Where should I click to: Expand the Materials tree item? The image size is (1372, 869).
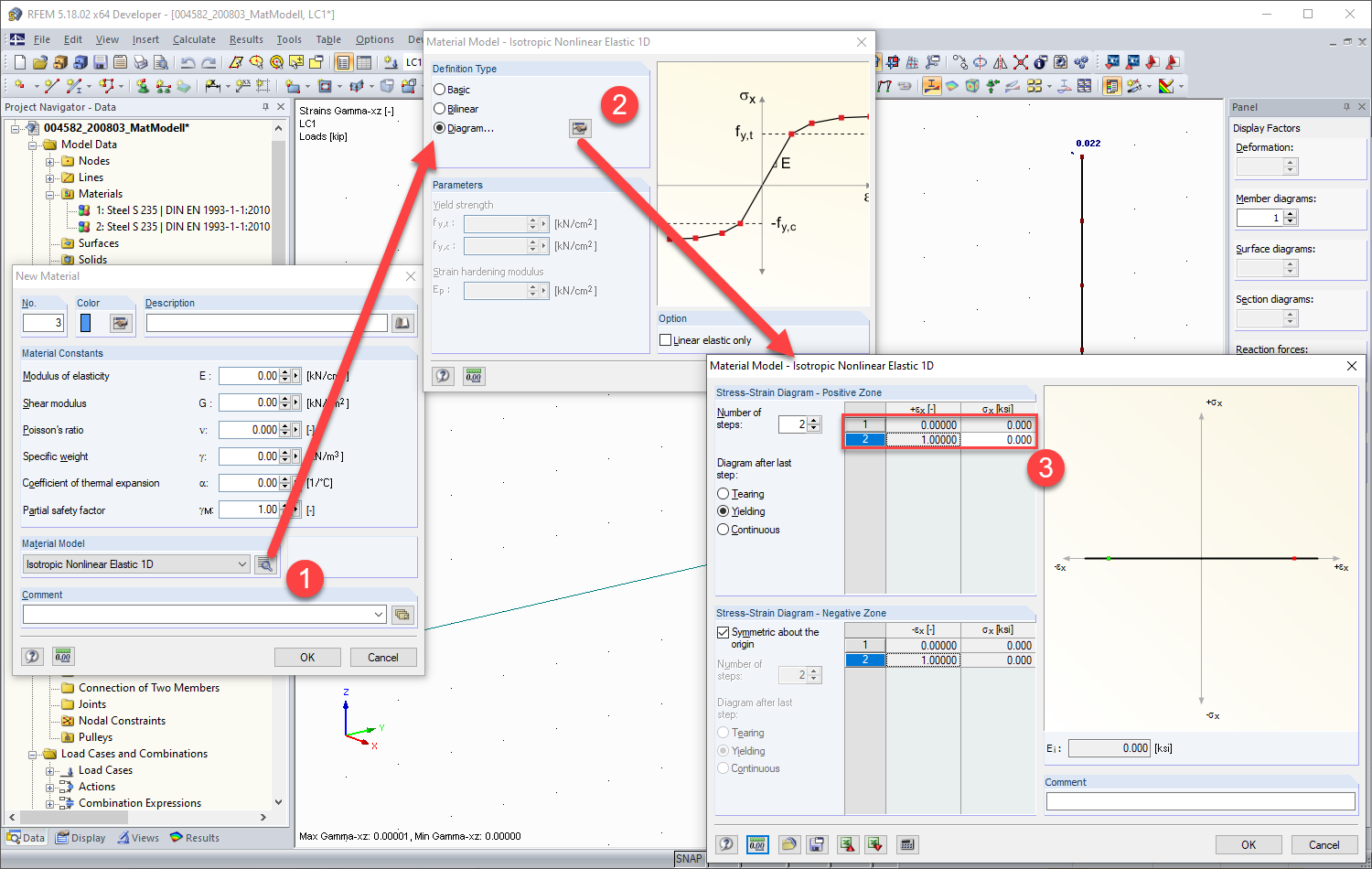coord(52,193)
